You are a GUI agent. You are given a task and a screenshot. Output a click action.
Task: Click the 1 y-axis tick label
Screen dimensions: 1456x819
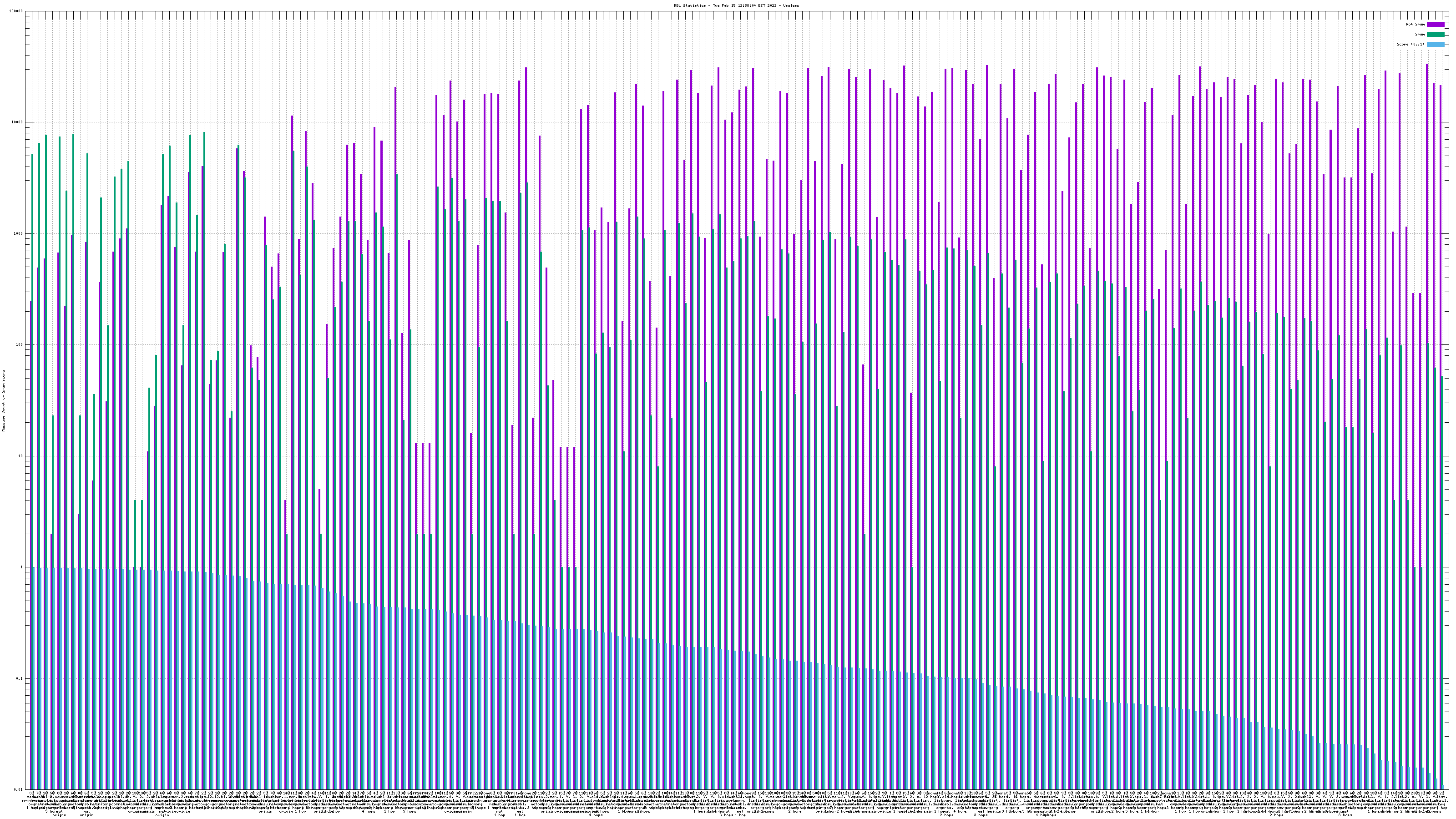[22, 567]
